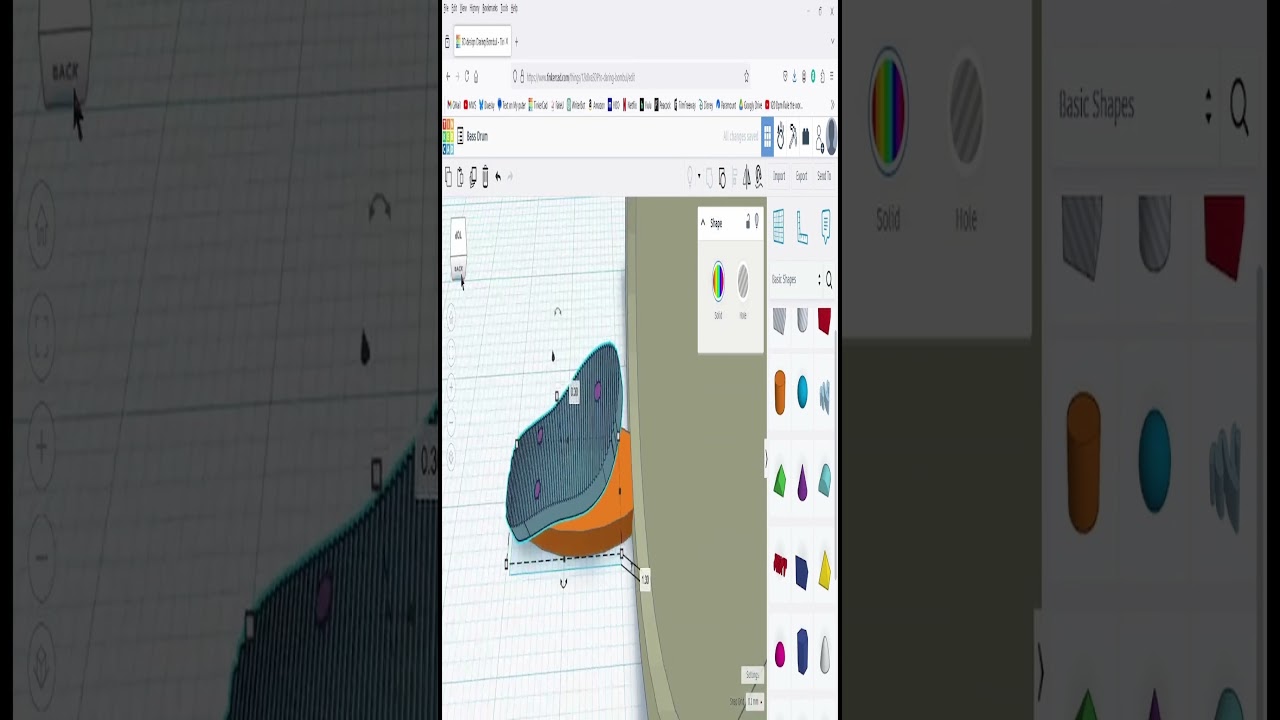Click the Fit all in view button
Viewport: 1280px width, 720px height.
451,352
